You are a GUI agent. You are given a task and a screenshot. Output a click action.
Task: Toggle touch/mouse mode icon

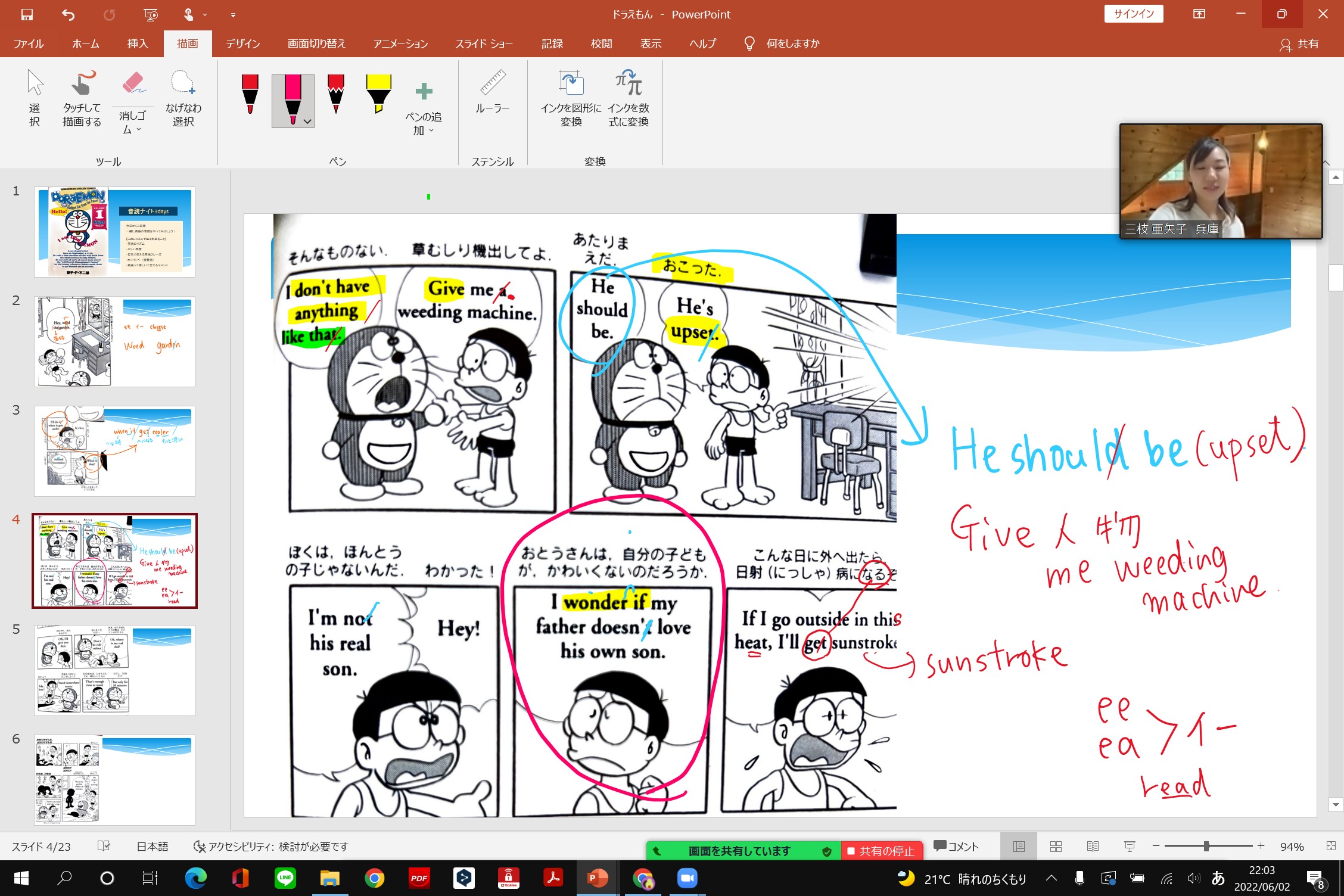pos(188,14)
